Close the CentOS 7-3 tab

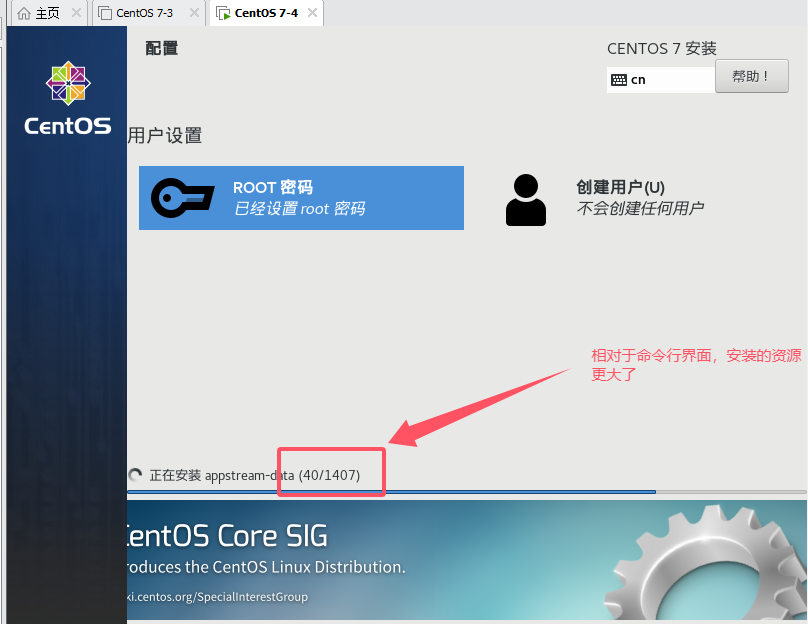tap(194, 12)
